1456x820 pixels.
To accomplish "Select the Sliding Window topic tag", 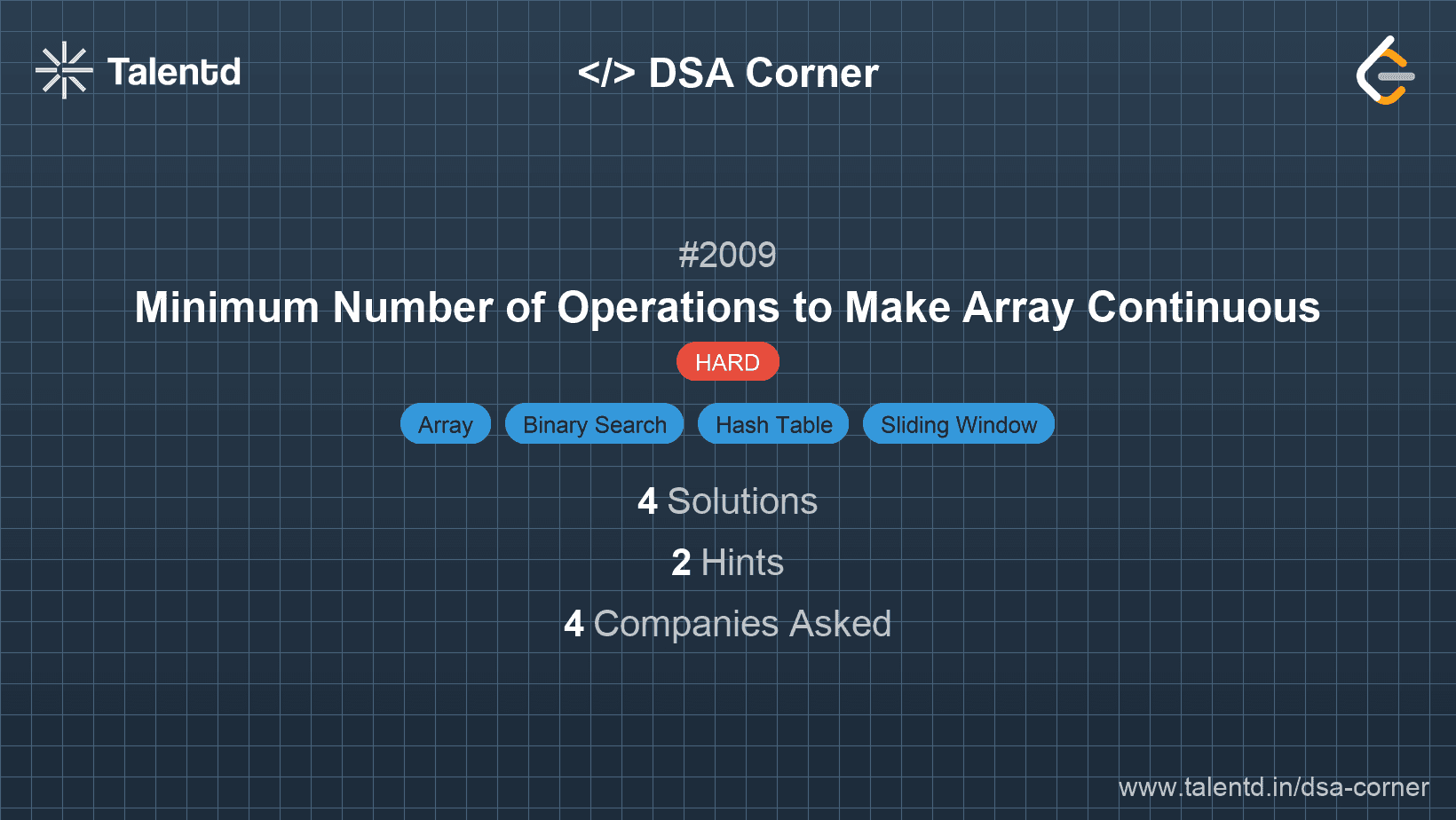I will [x=959, y=424].
